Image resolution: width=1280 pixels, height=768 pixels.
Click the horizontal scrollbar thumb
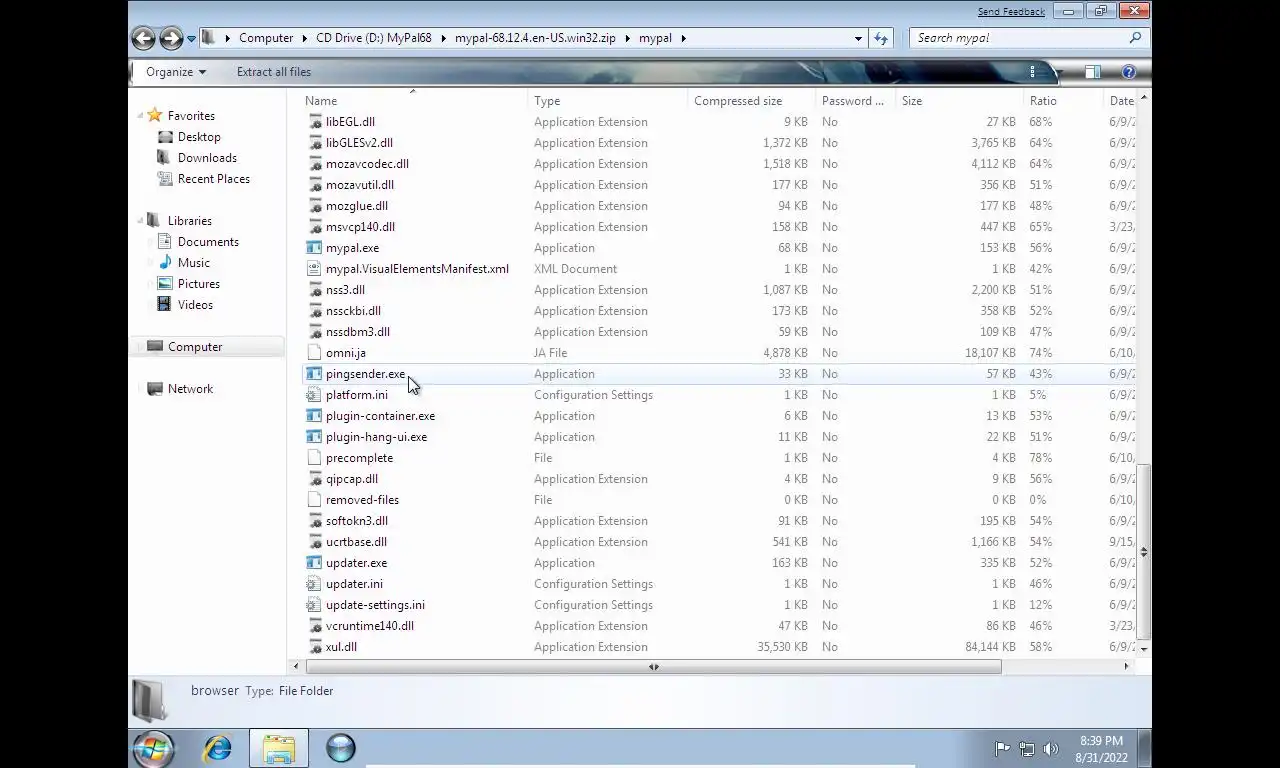654,667
